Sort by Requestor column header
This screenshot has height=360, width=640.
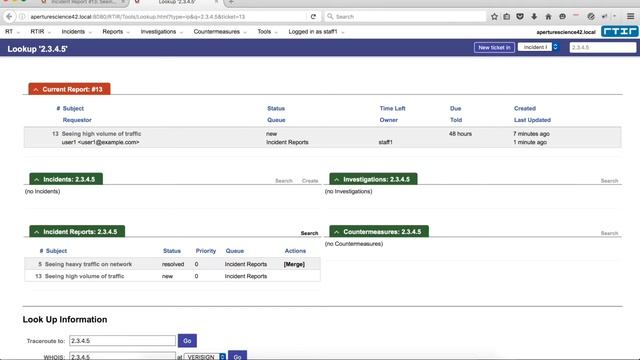click(x=77, y=120)
